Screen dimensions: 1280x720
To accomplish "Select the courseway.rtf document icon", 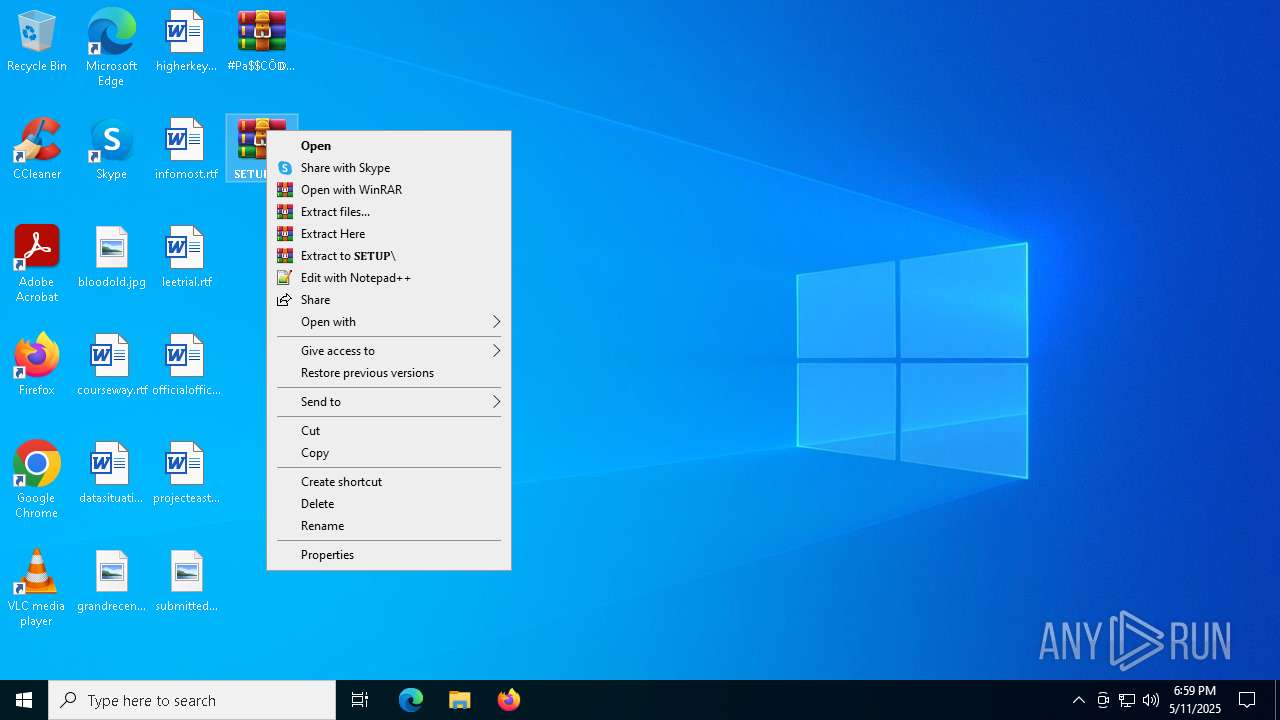I will click(112, 366).
